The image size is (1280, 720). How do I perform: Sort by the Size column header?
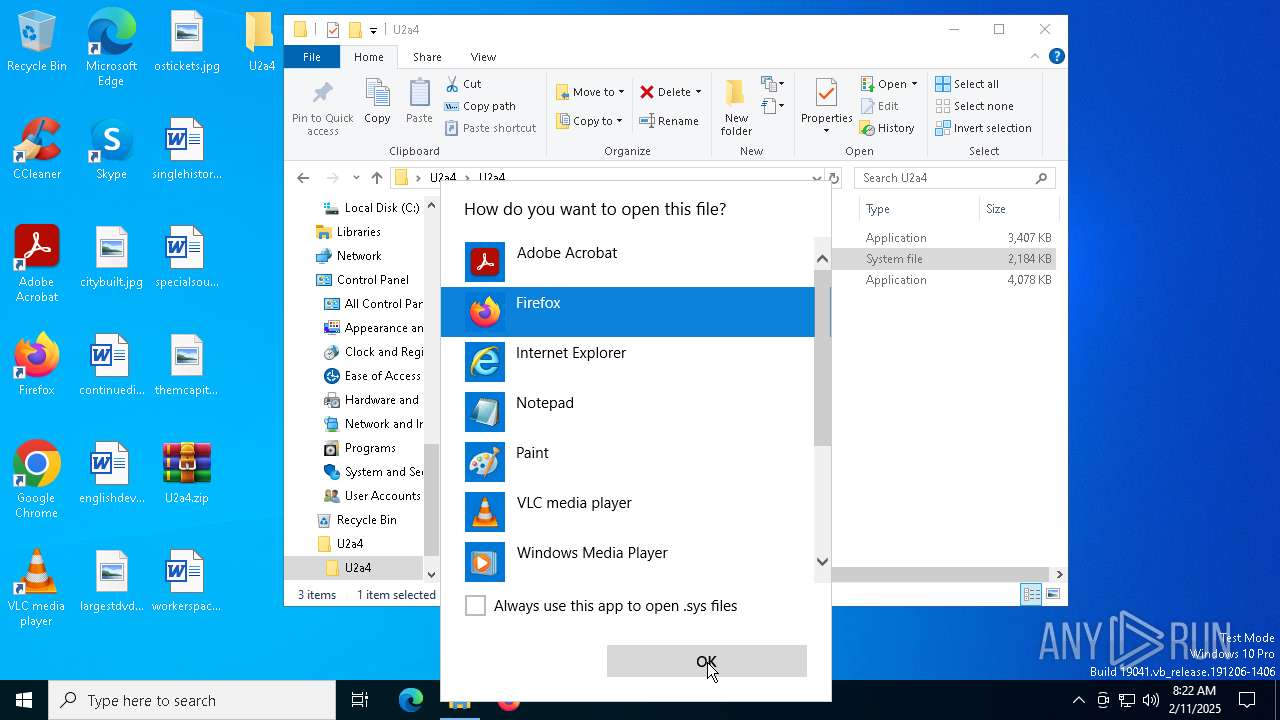[x=1018, y=209]
